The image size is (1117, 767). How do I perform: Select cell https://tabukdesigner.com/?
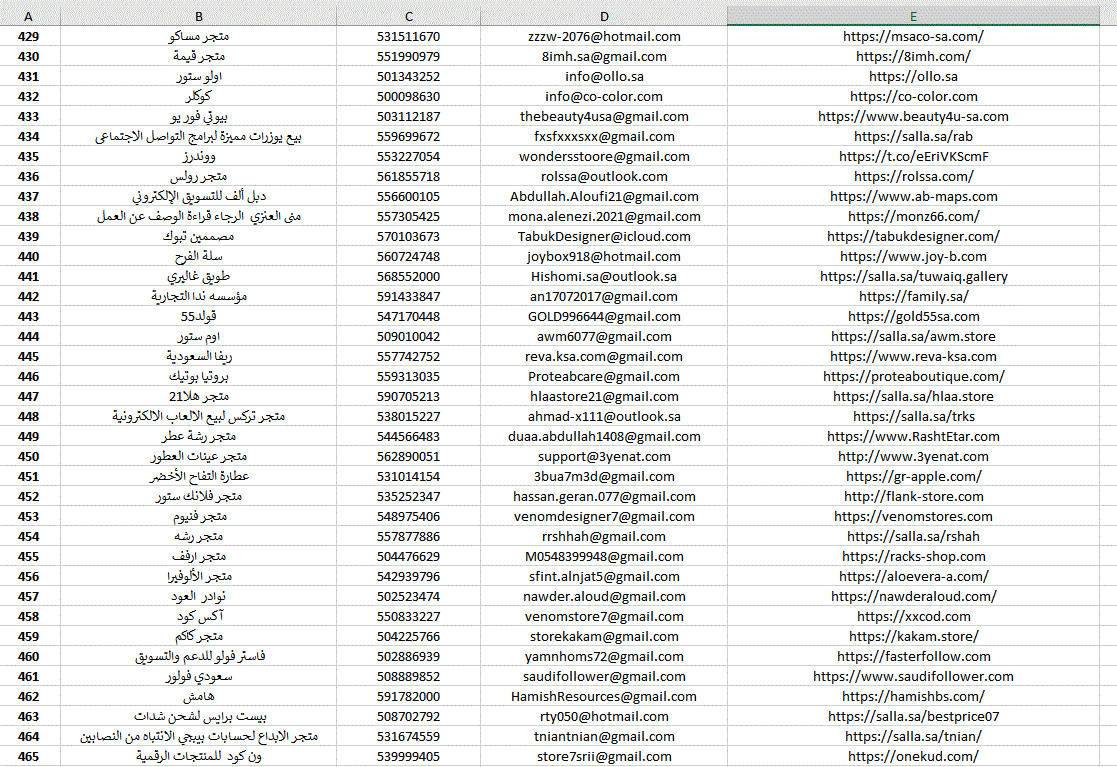[x=913, y=236]
